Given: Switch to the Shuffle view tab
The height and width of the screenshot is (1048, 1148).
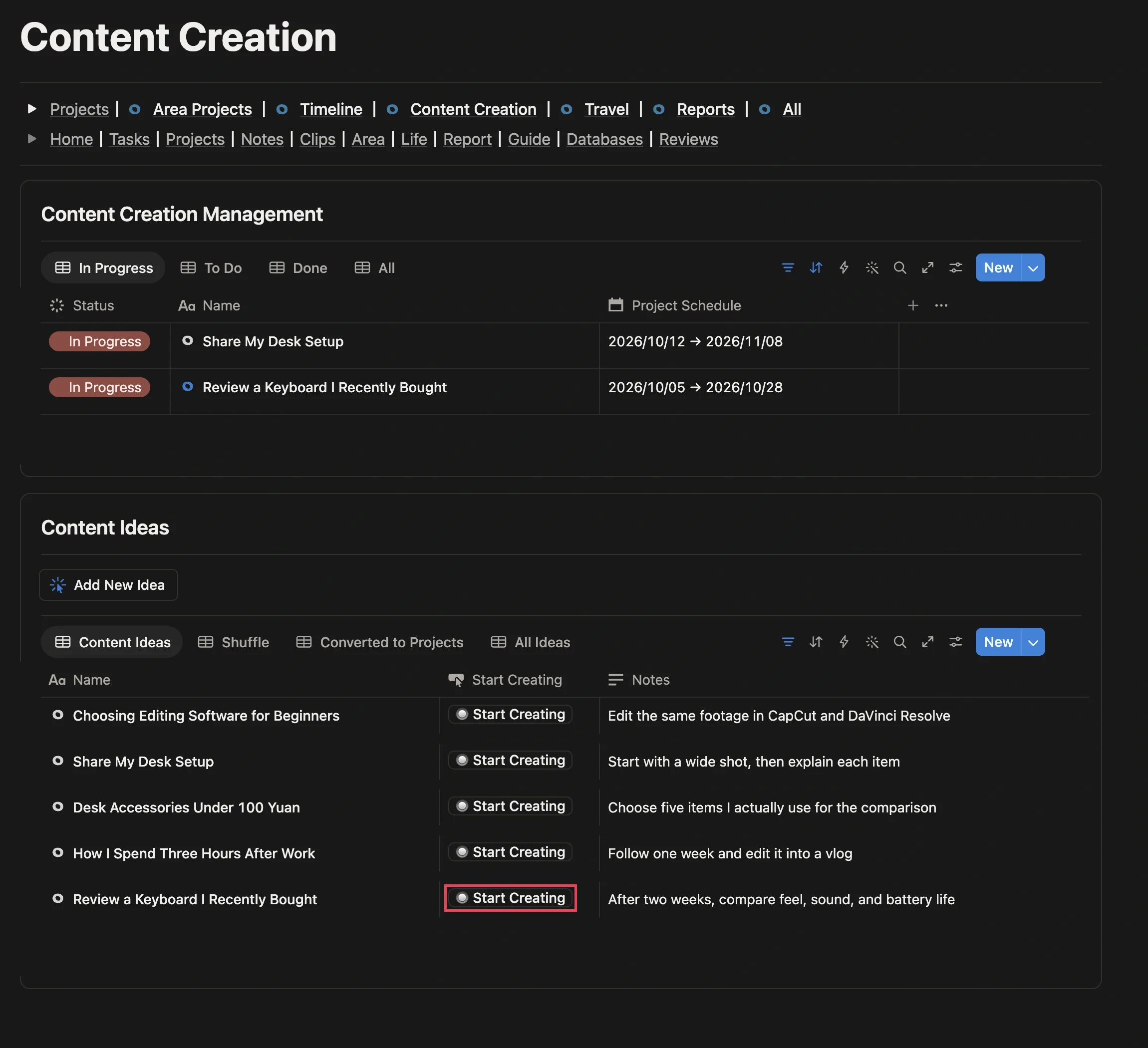Looking at the screenshot, I should pos(234,642).
